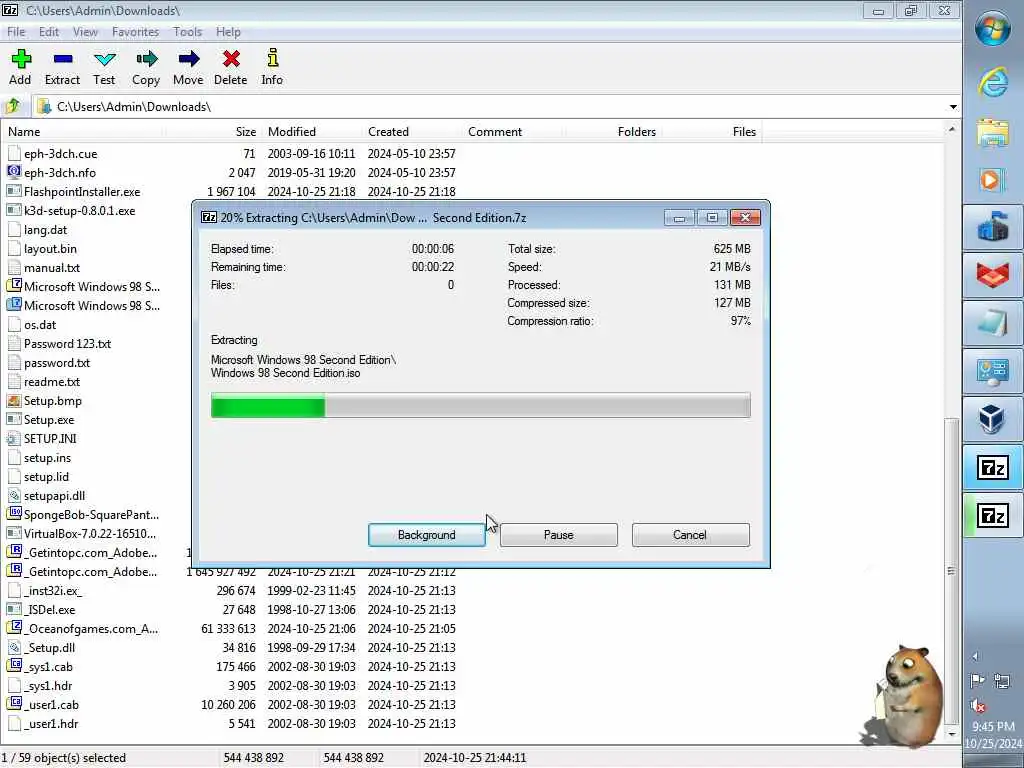Open the View menu
This screenshot has width=1024, height=768.
(85, 31)
